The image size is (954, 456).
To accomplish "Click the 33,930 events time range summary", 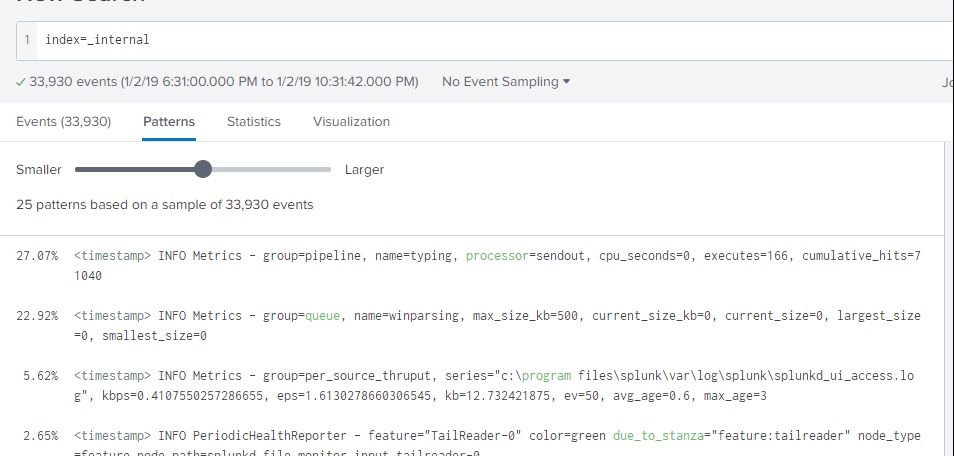I will point(223,82).
